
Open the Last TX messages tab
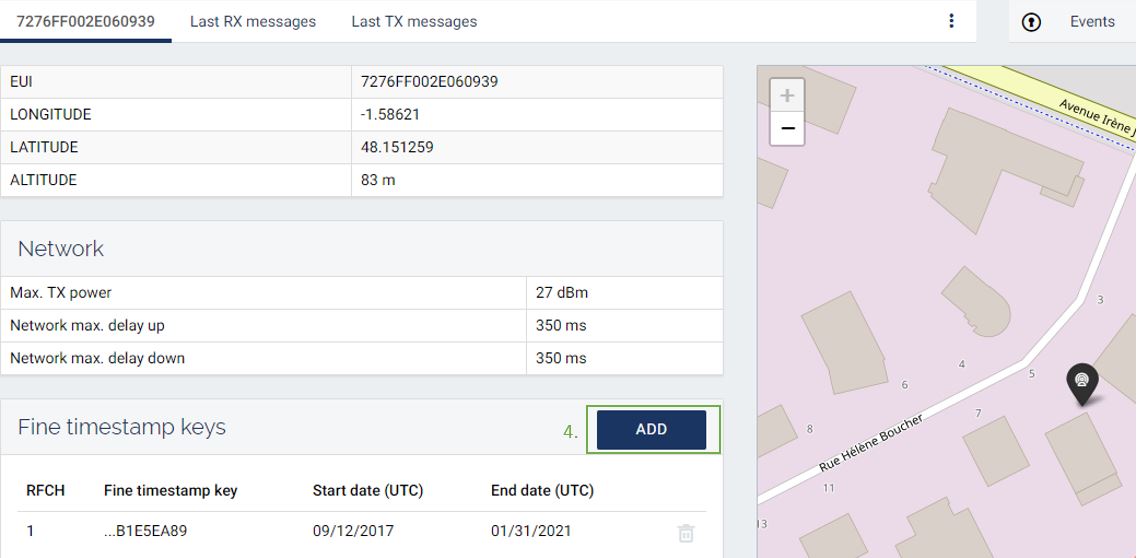(x=414, y=21)
